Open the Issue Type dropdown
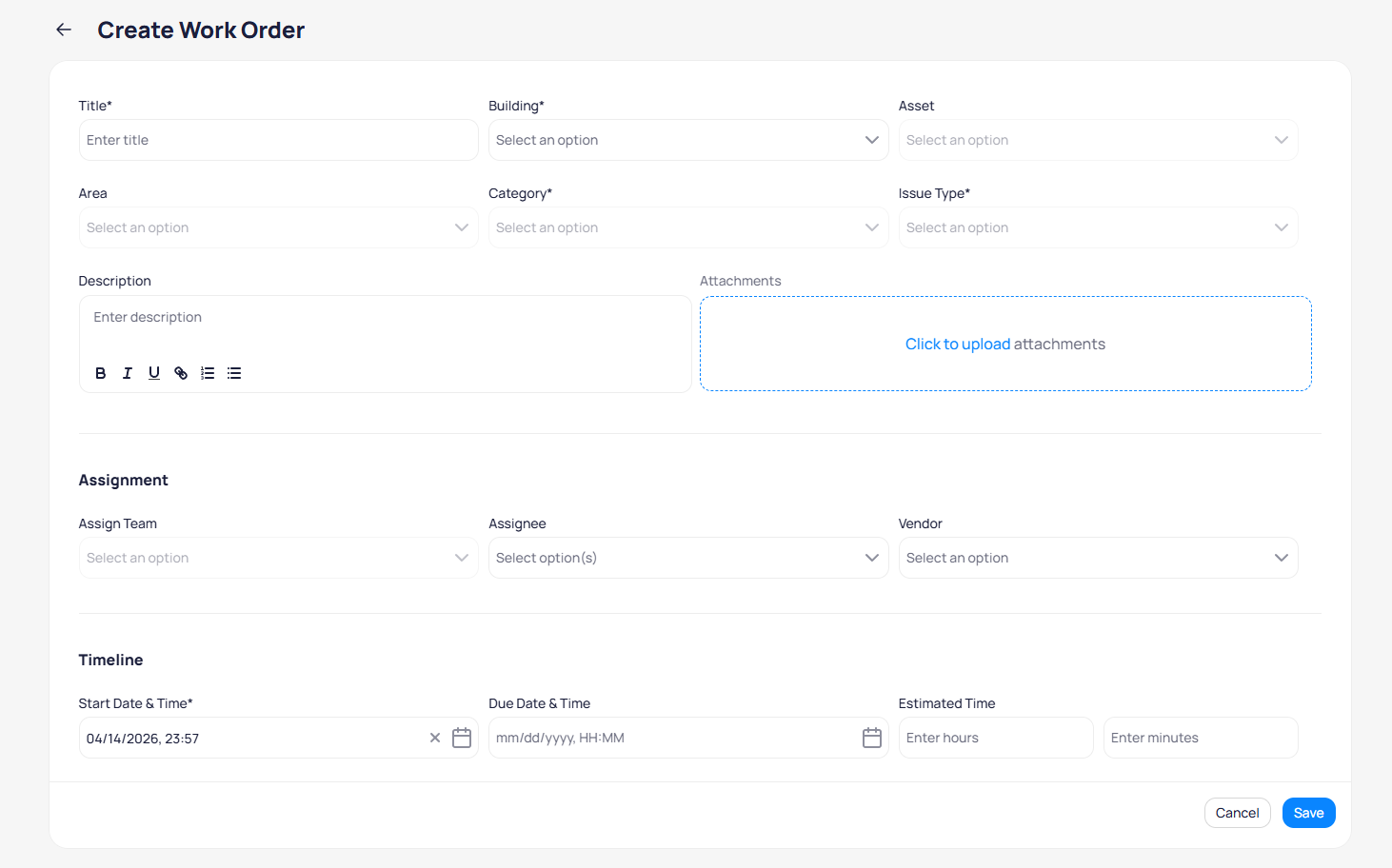 point(1097,227)
